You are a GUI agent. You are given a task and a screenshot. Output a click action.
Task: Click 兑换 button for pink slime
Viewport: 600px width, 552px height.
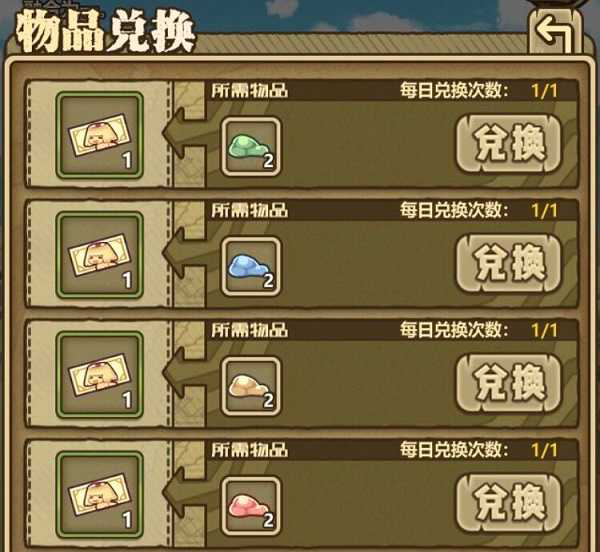point(509,503)
